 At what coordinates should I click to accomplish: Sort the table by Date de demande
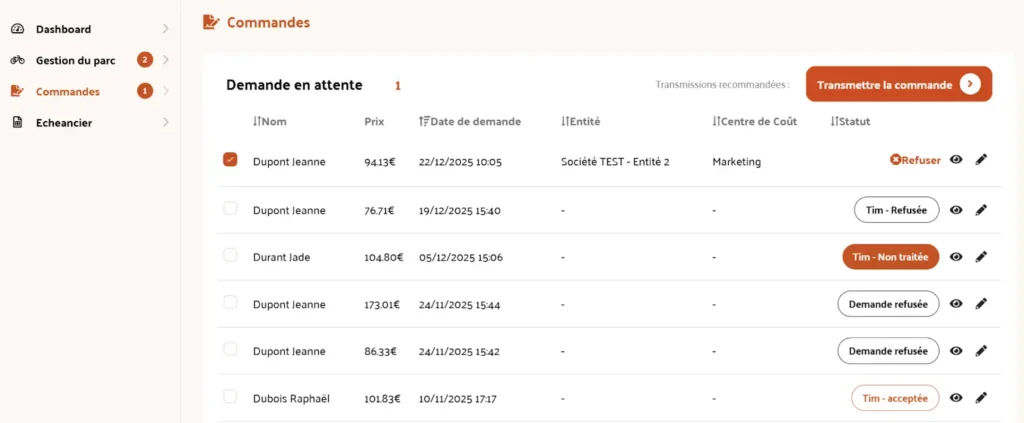[470, 121]
